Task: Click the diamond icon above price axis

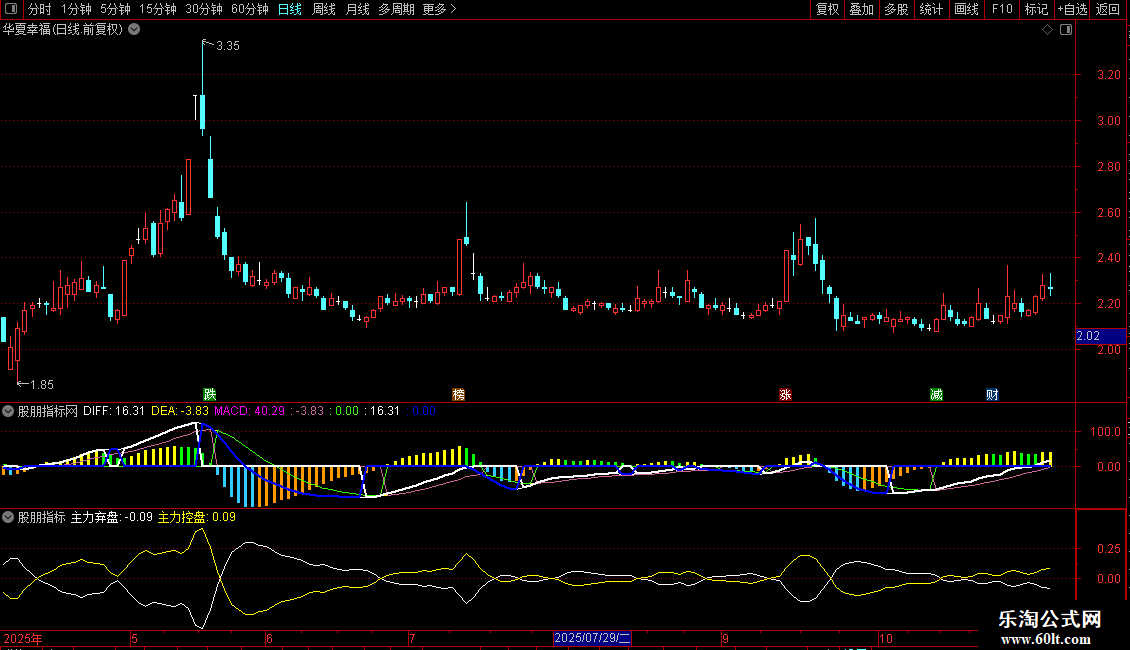Action: click(1047, 30)
